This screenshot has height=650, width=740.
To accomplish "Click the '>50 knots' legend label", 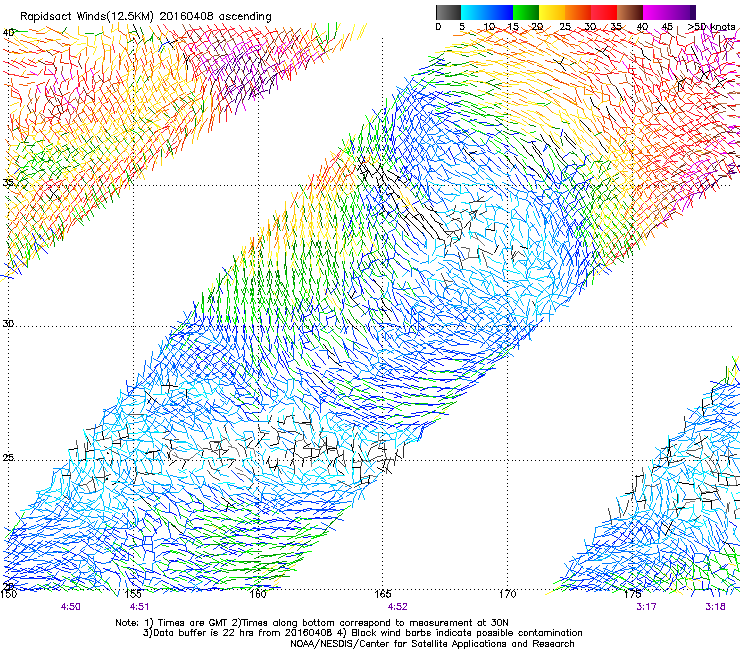I will click(711, 27).
